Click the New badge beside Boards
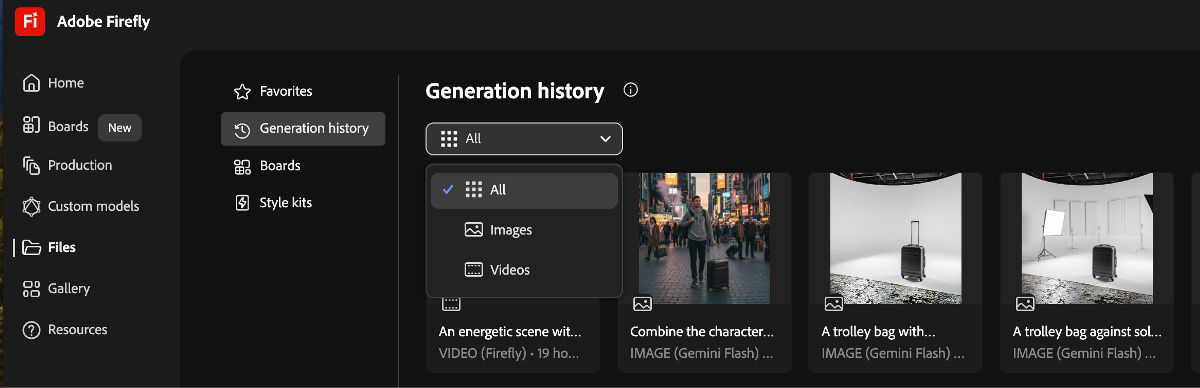The width and height of the screenshot is (1200, 388). pyautogui.click(x=120, y=128)
